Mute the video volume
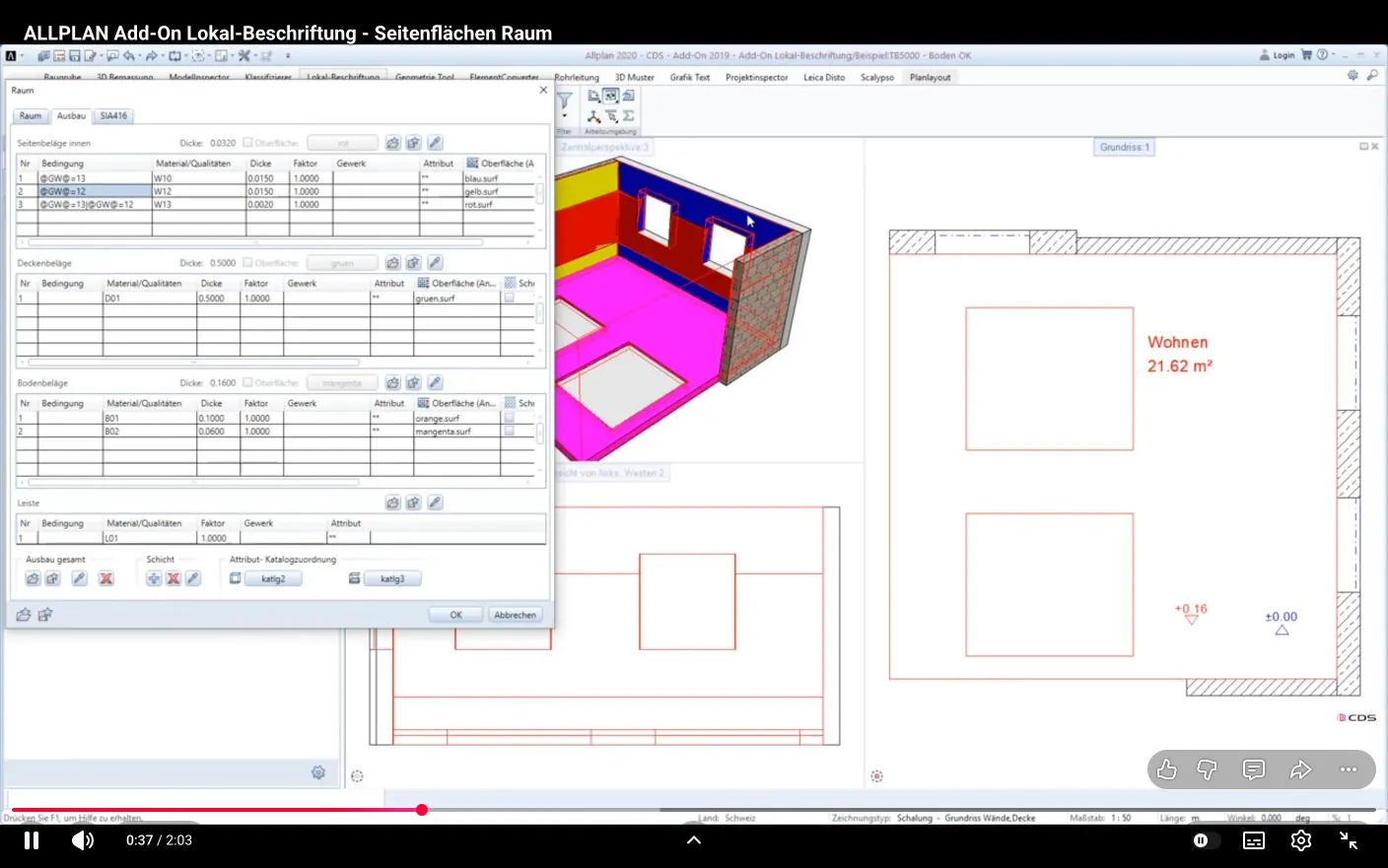This screenshot has height=868, width=1388. tap(83, 840)
